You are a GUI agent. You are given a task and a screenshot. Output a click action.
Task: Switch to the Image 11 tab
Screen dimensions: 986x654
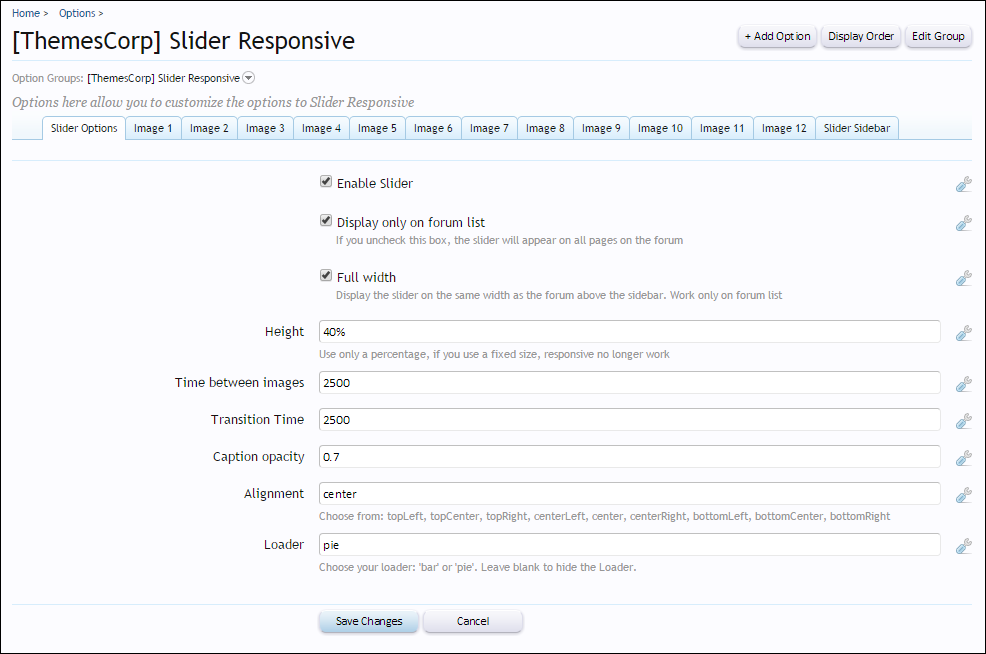[722, 128]
